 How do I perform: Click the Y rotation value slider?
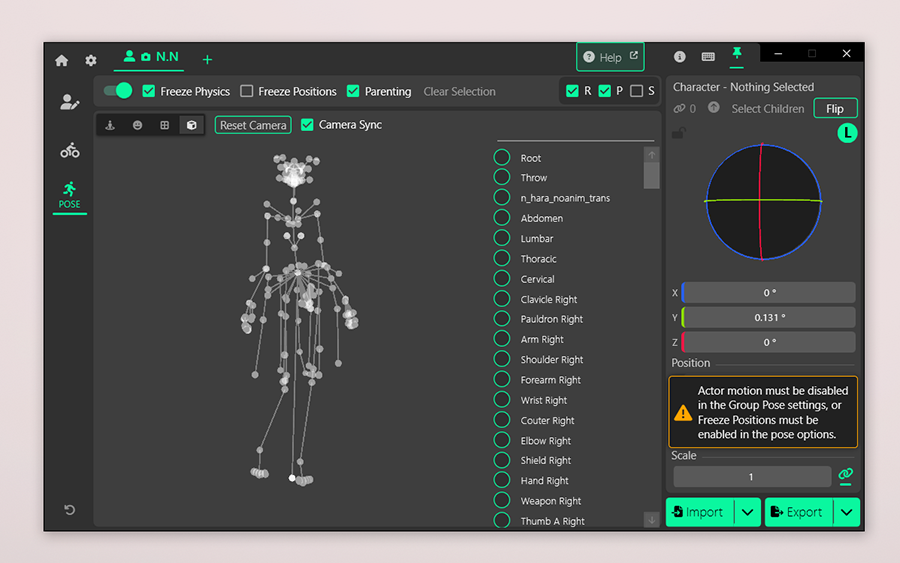point(768,317)
